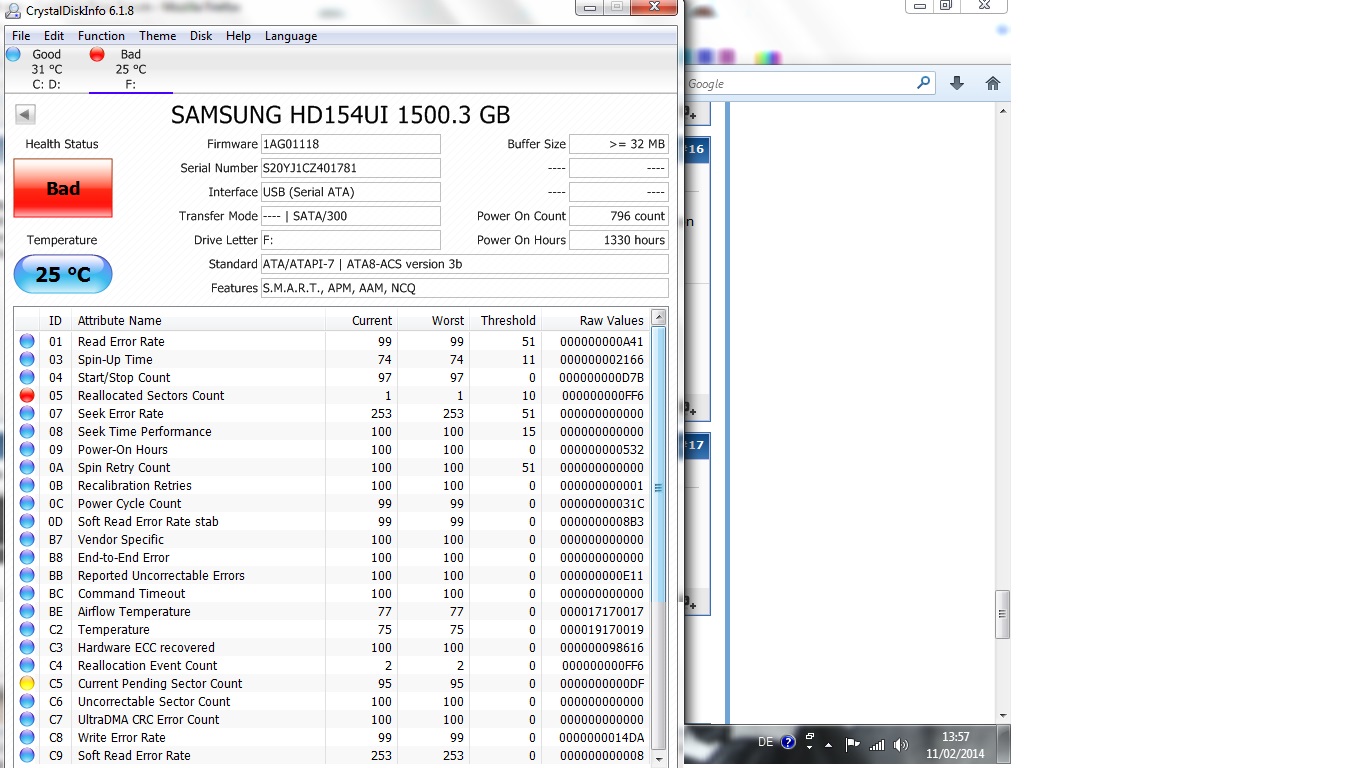
Task: Click the Current column header
Action: point(361,321)
